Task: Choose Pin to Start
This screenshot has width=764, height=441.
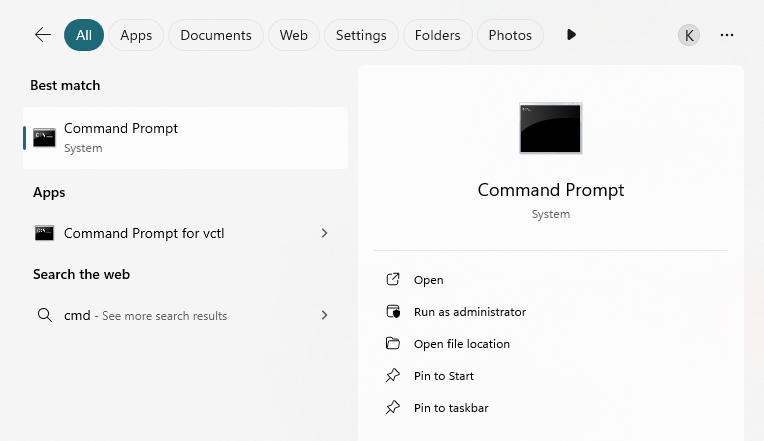Action: point(551,376)
